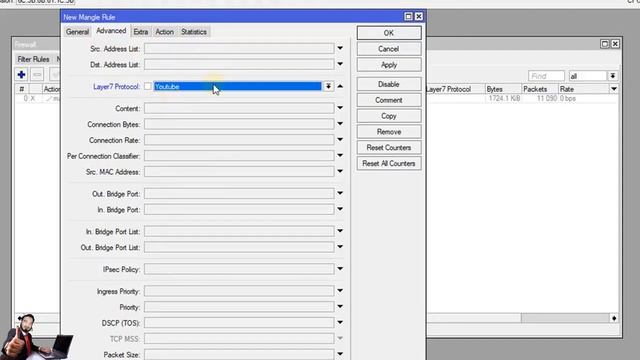This screenshot has height=360, width=640.
Task: Expand the Dst. Address List field
Action: coord(340,64)
